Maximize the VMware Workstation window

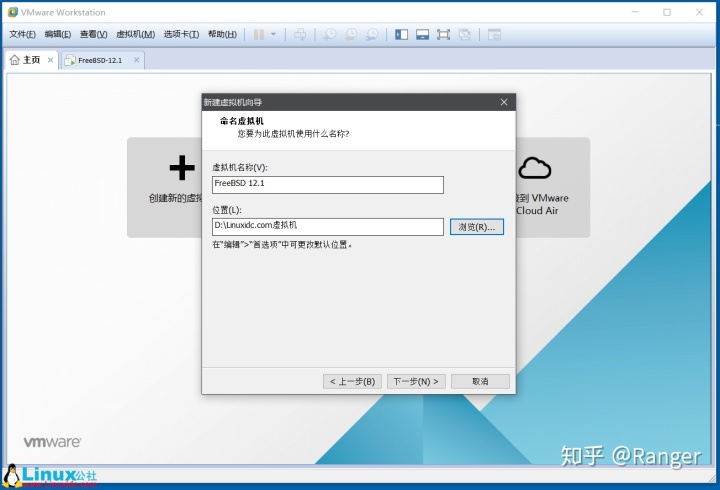tap(667, 12)
